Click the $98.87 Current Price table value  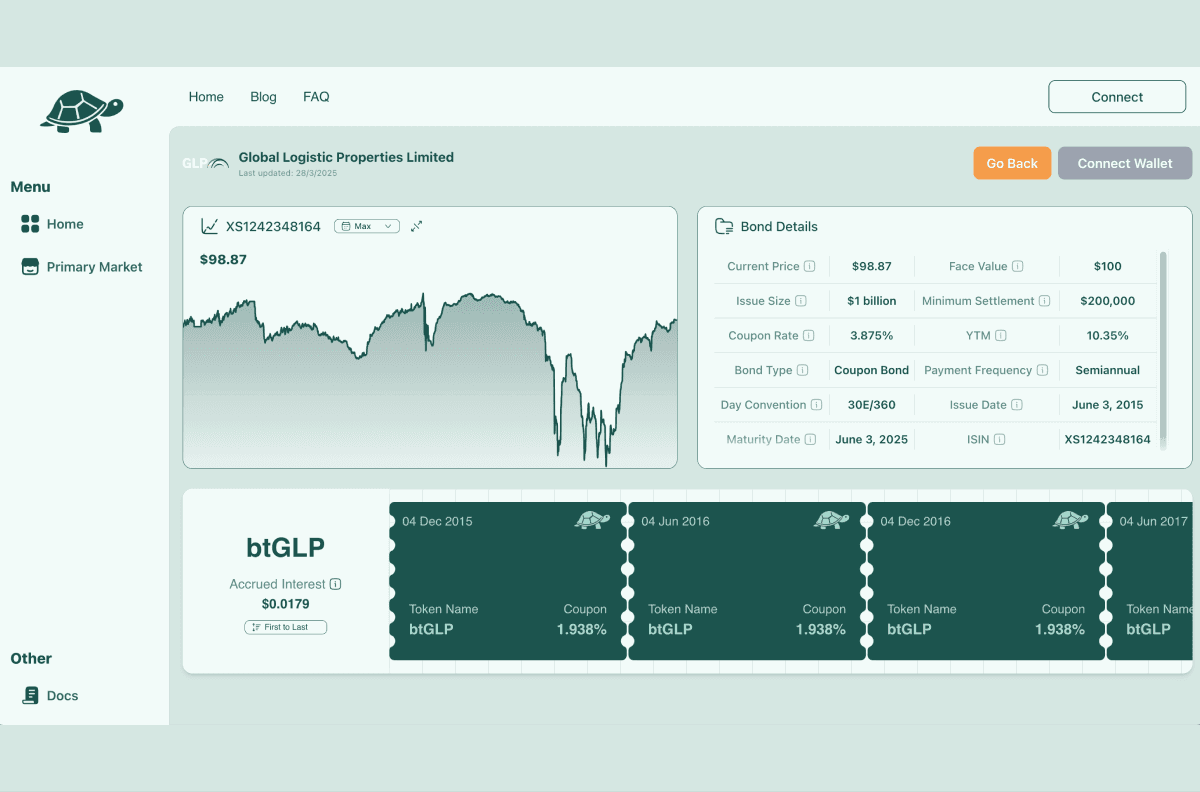[x=872, y=266]
